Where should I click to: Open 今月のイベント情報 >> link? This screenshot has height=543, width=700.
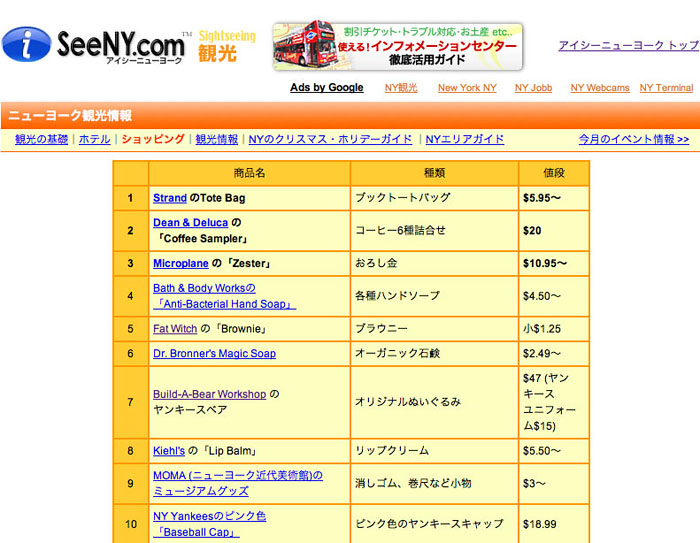click(634, 139)
